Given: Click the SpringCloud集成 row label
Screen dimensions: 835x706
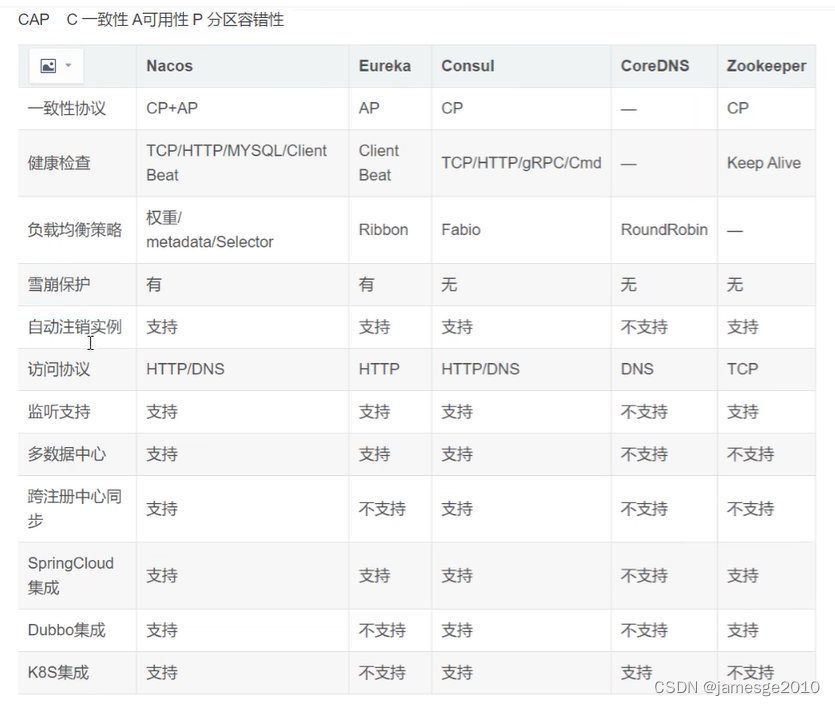Looking at the screenshot, I should 71,576.
